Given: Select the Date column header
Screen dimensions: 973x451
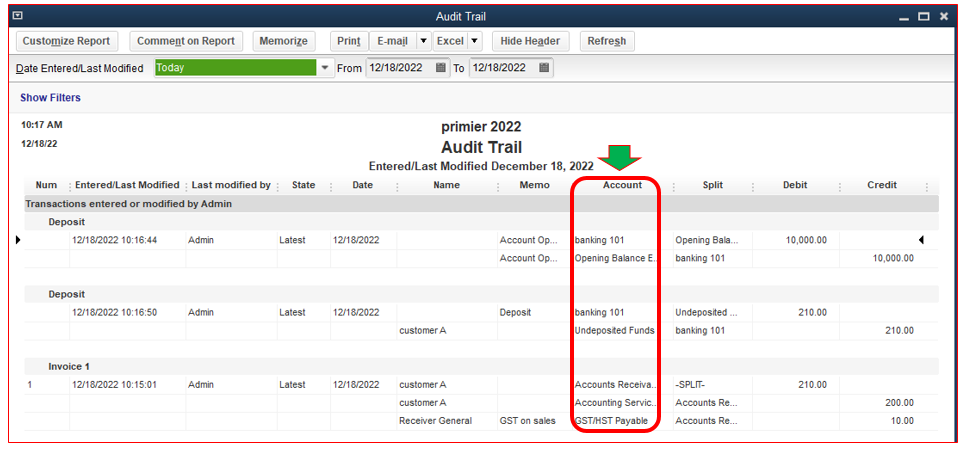Looking at the screenshot, I should click(363, 185).
